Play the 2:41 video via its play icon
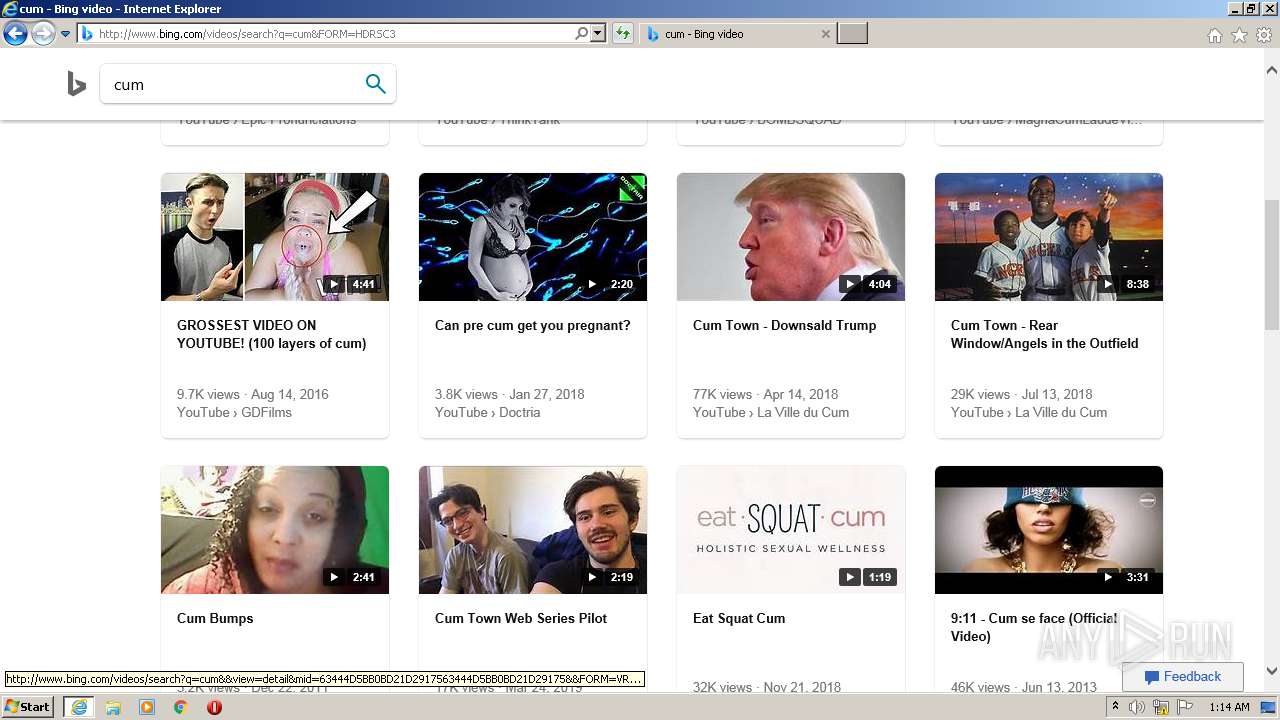 (x=334, y=577)
